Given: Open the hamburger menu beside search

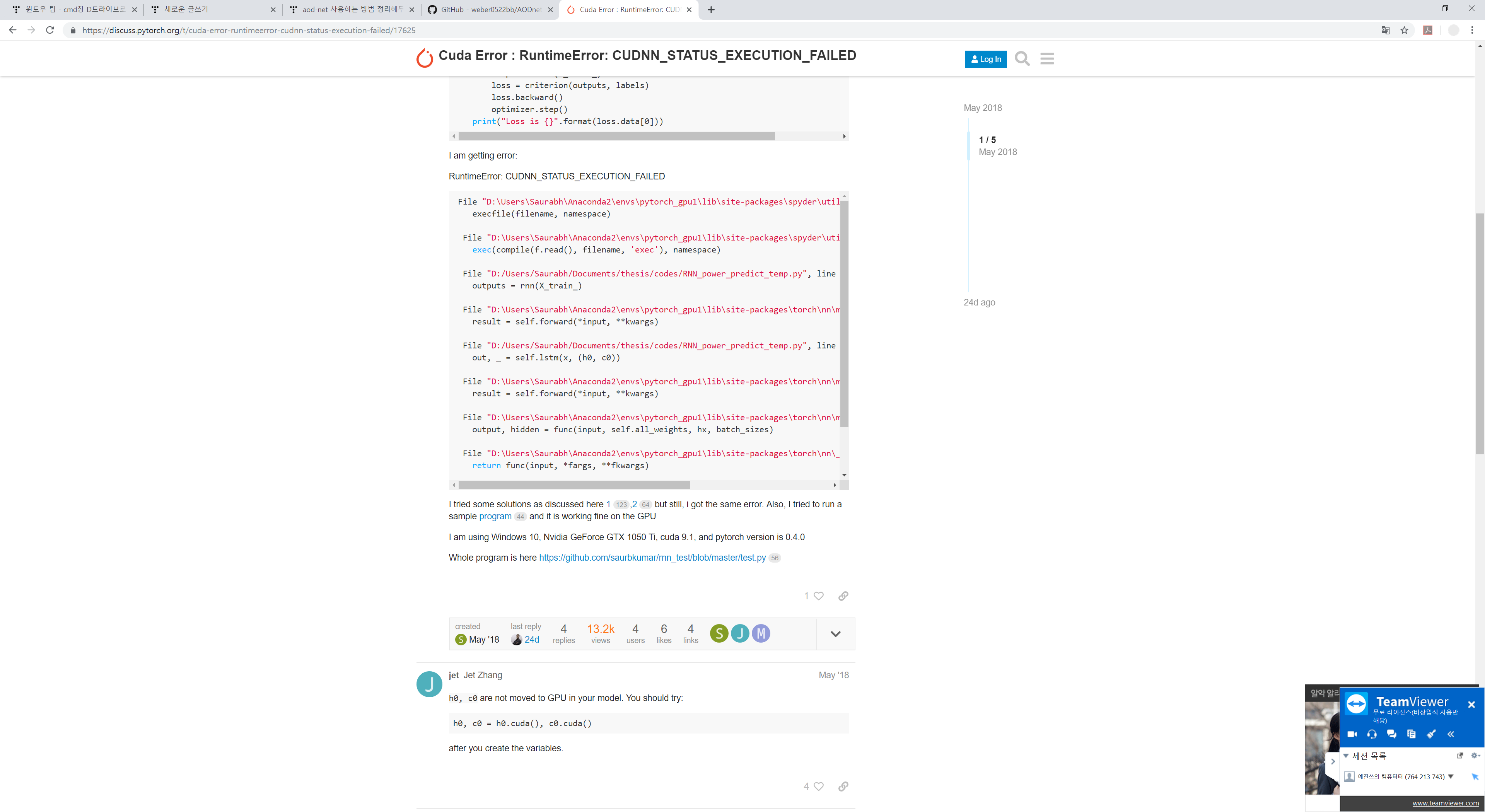Looking at the screenshot, I should click(x=1047, y=59).
